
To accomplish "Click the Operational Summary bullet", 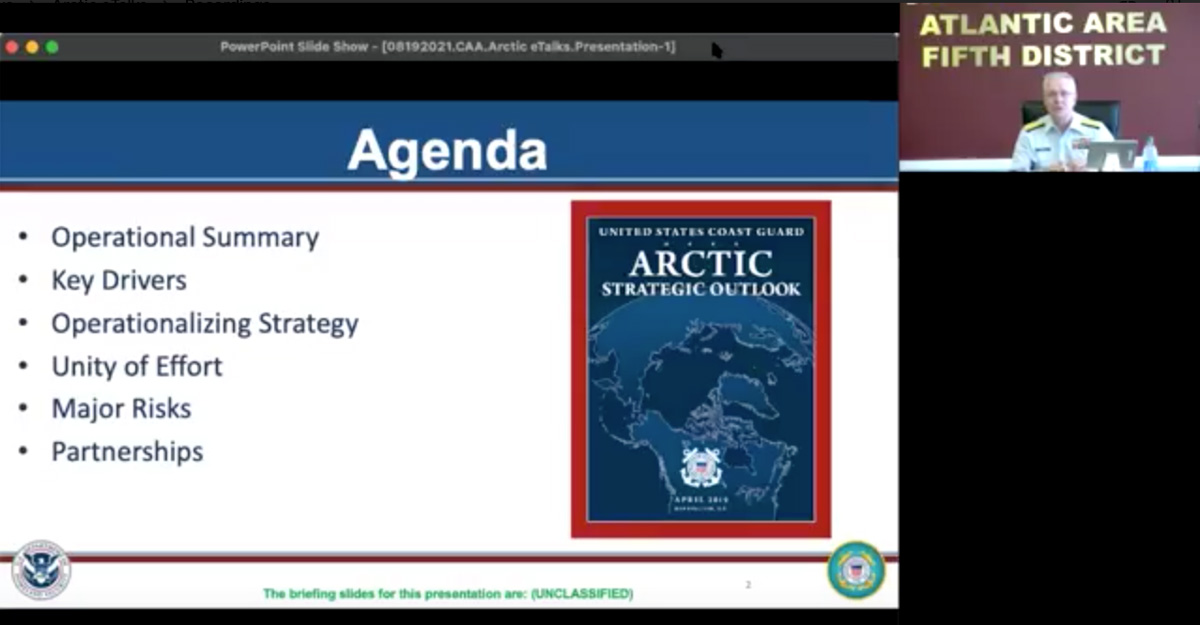I will (x=185, y=238).
